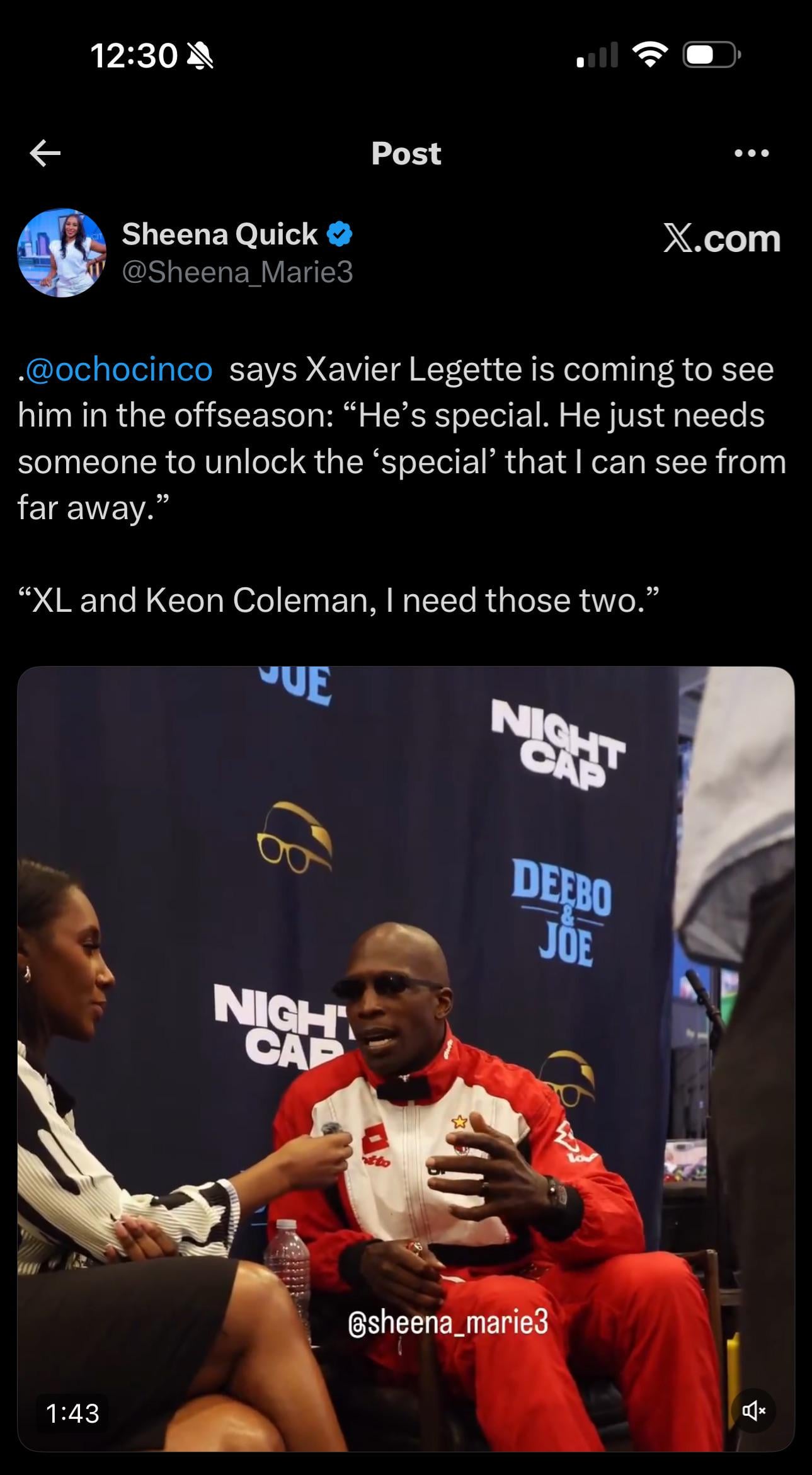Screen dimensions: 812x1475
Task: Open the Sheena Quick display name
Action: (x=219, y=234)
